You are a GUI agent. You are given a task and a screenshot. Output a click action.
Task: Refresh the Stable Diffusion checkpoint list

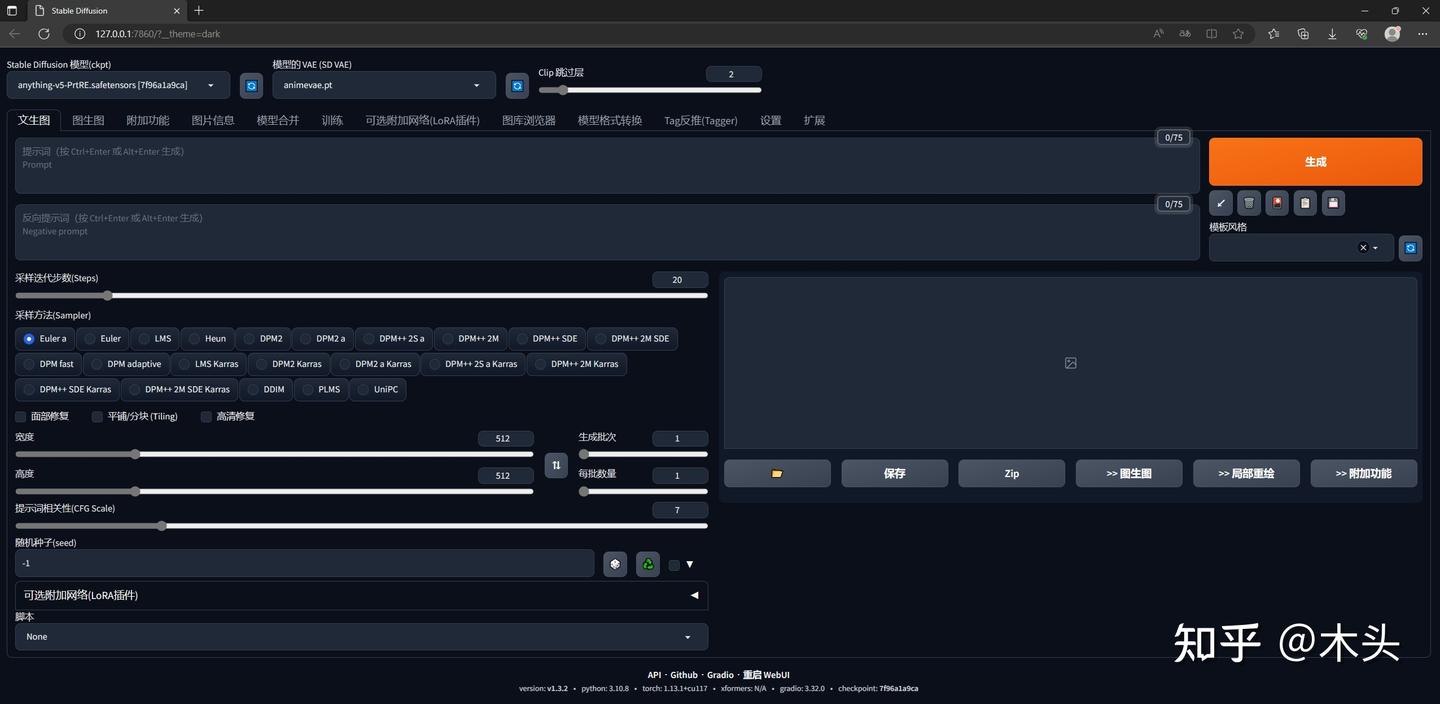click(x=251, y=86)
